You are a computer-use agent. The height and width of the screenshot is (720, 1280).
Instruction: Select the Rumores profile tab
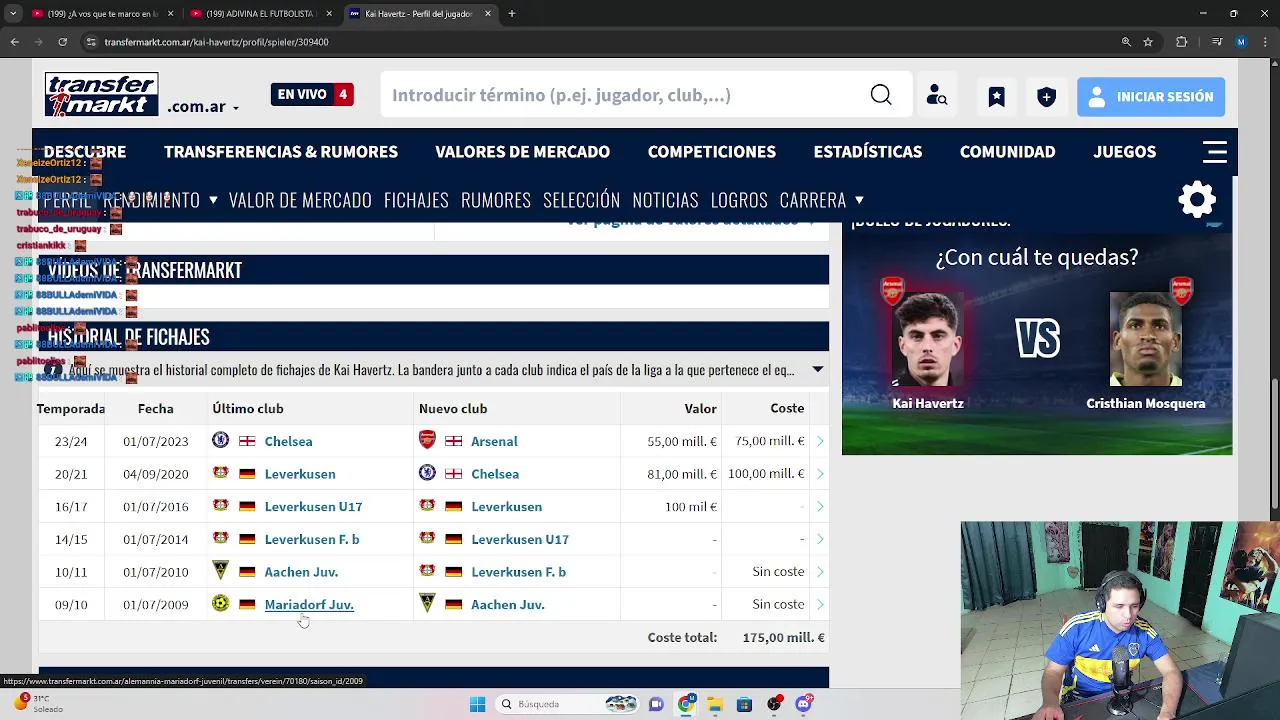[x=496, y=200]
